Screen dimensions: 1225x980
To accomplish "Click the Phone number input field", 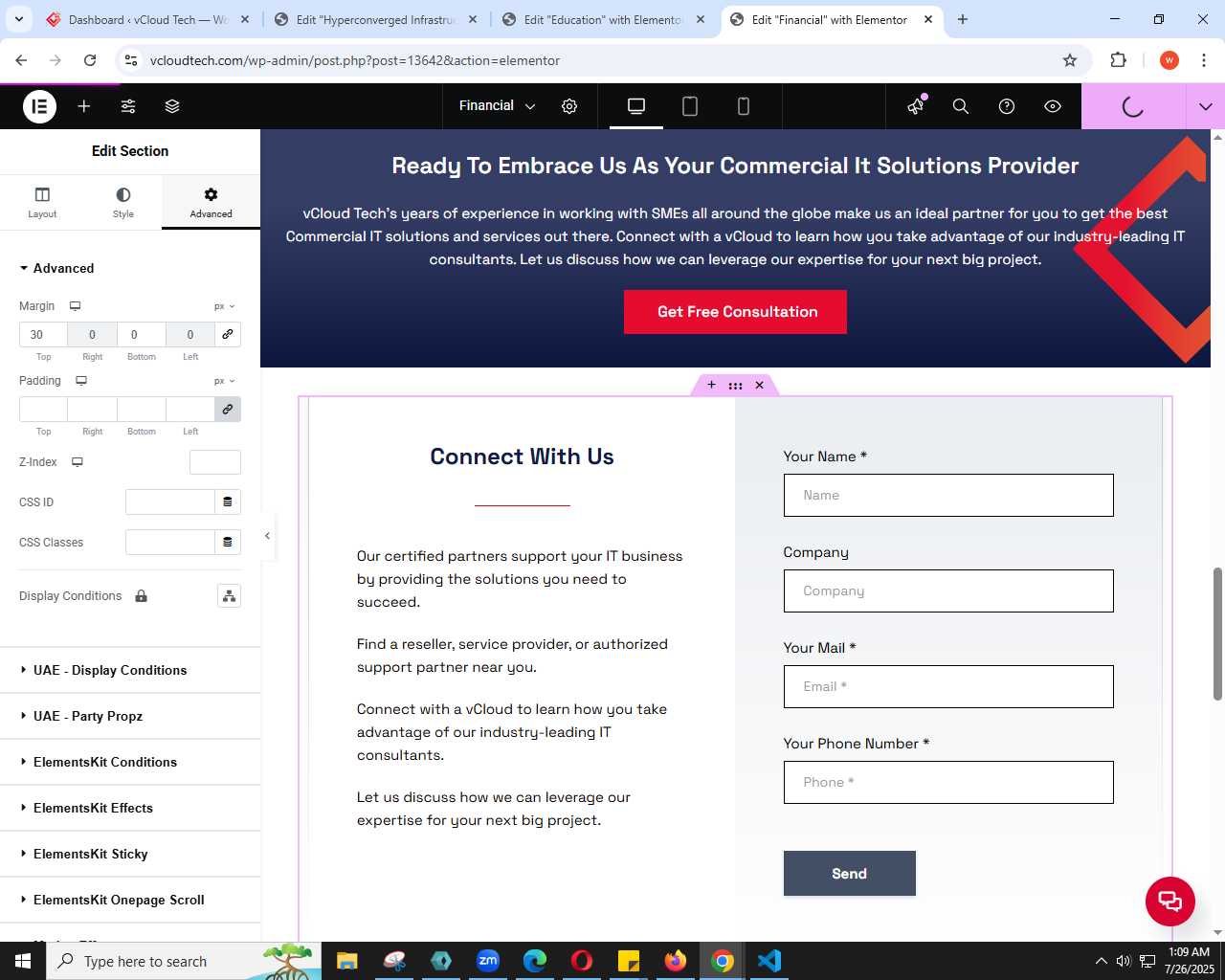I will [x=948, y=782].
